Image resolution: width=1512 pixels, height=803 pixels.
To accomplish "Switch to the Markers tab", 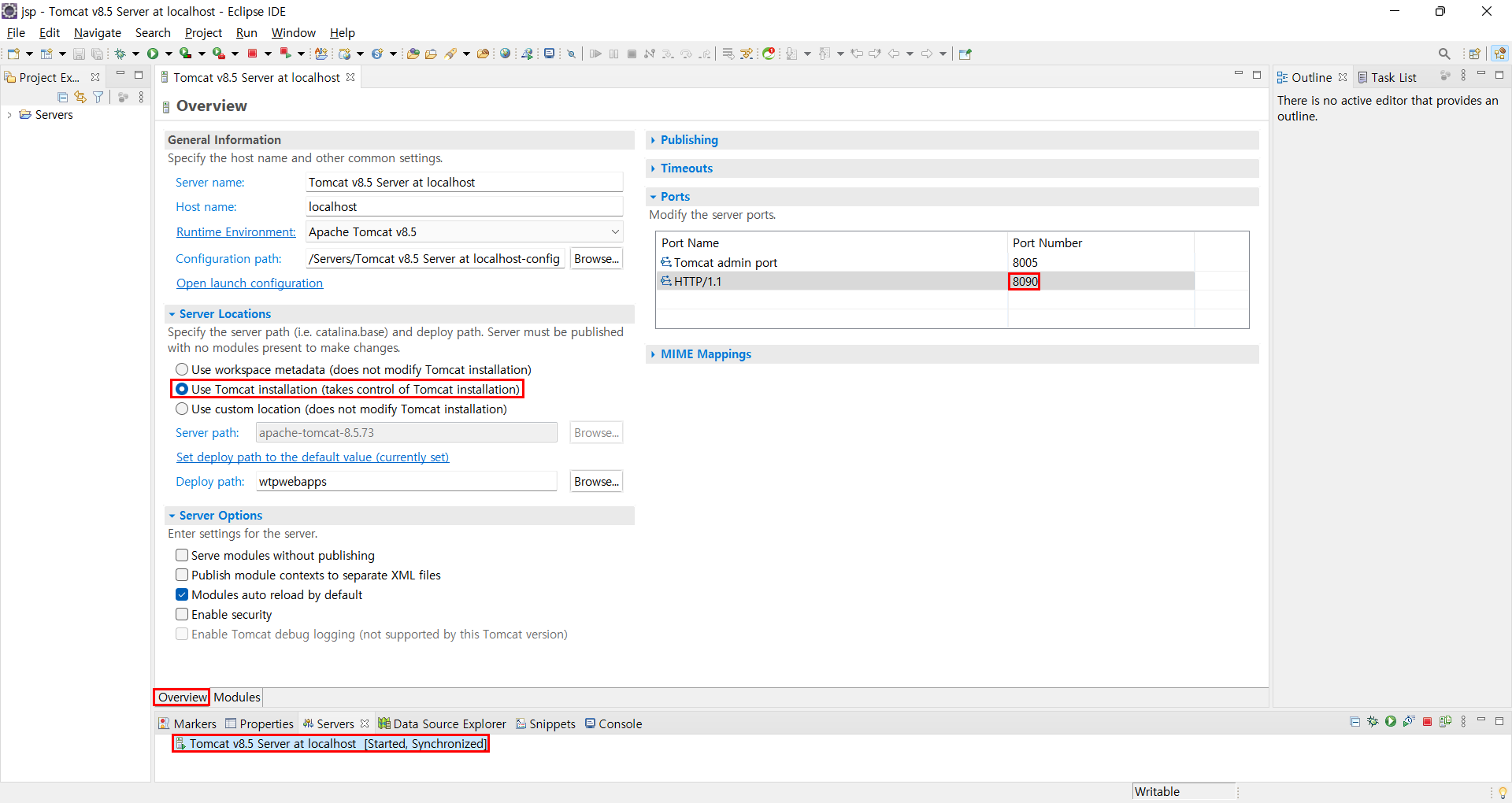I will 187,723.
